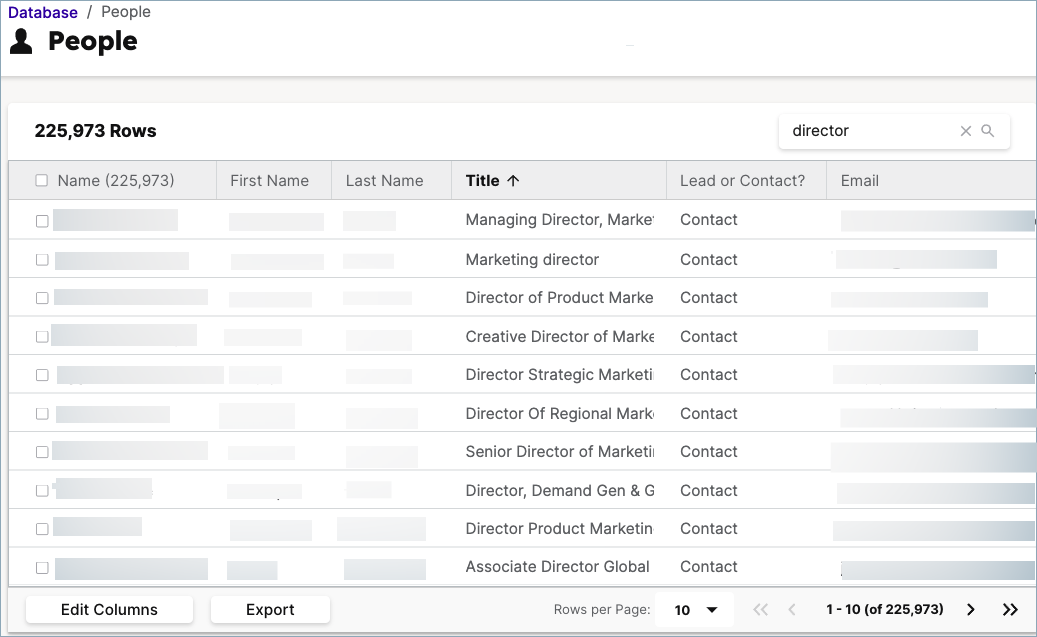
Task: Click the Associate Director Global title cell
Action: [558, 566]
